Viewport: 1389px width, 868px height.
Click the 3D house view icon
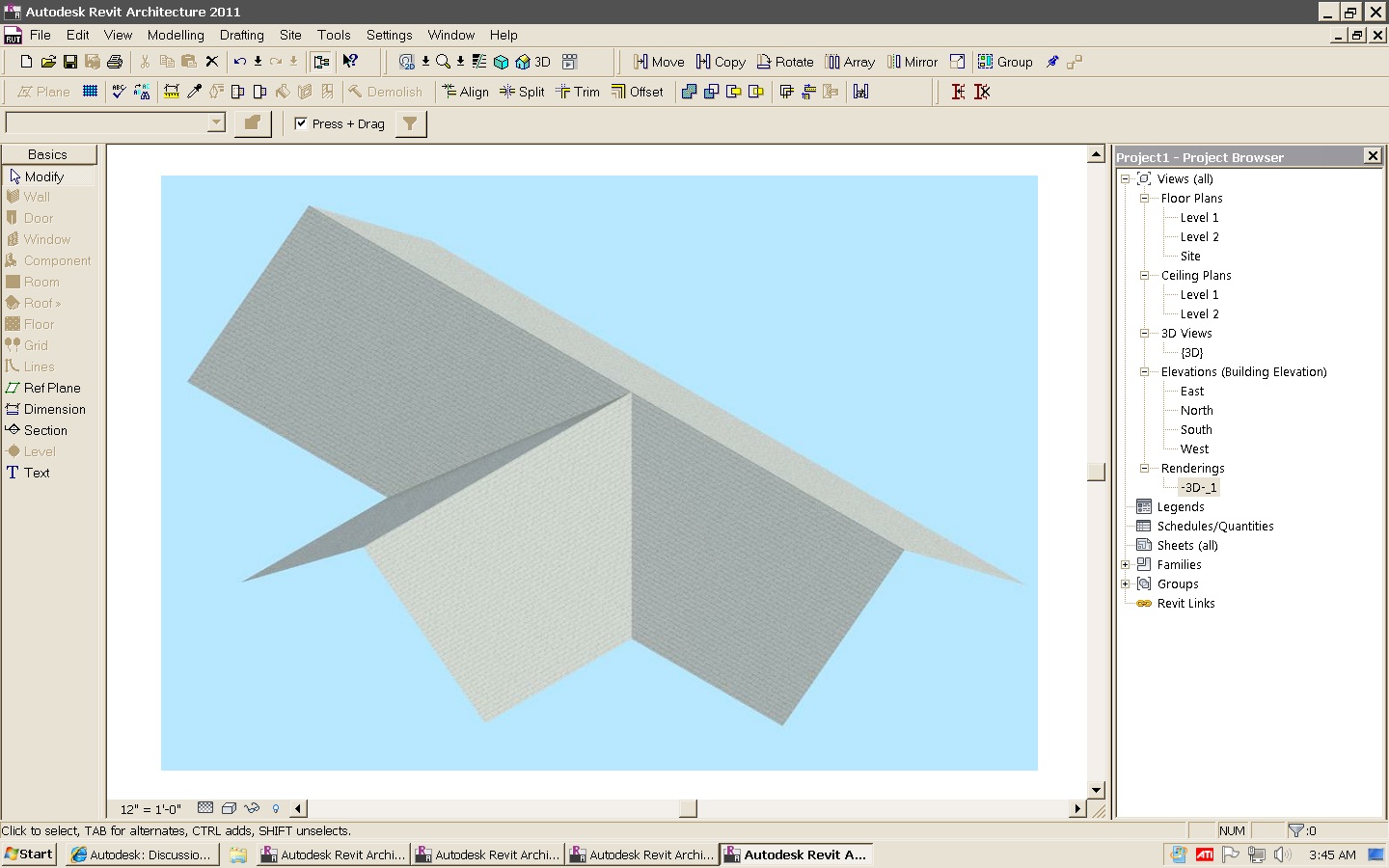click(523, 62)
